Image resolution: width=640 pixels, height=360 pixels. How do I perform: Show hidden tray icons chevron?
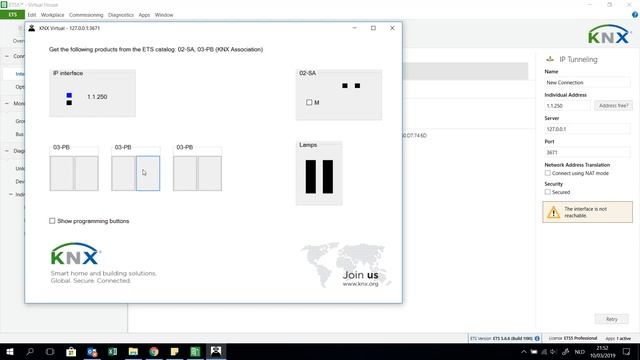524,351
